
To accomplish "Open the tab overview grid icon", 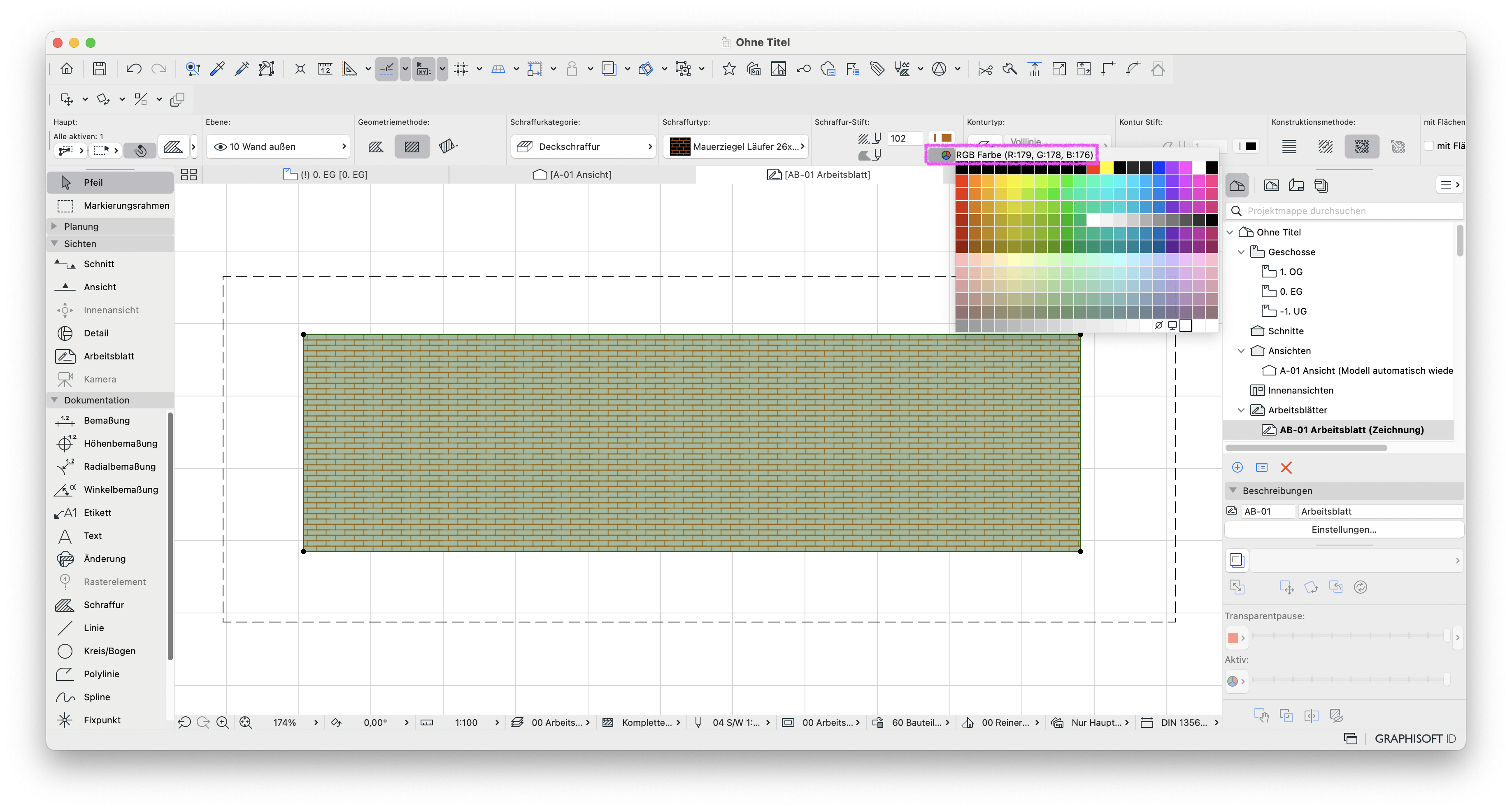I will [189, 175].
